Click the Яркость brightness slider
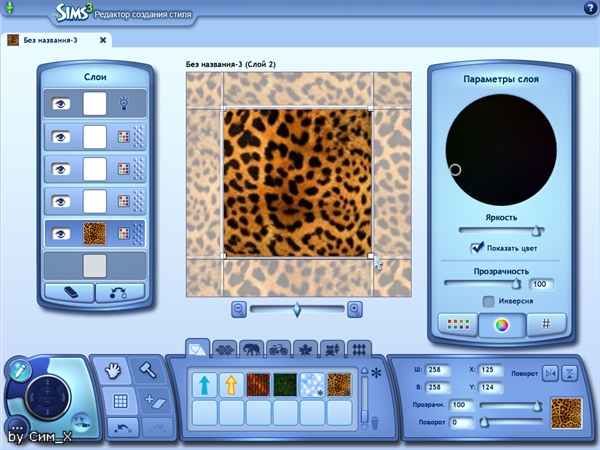This screenshot has height=450, width=600. (x=501, y=230)
